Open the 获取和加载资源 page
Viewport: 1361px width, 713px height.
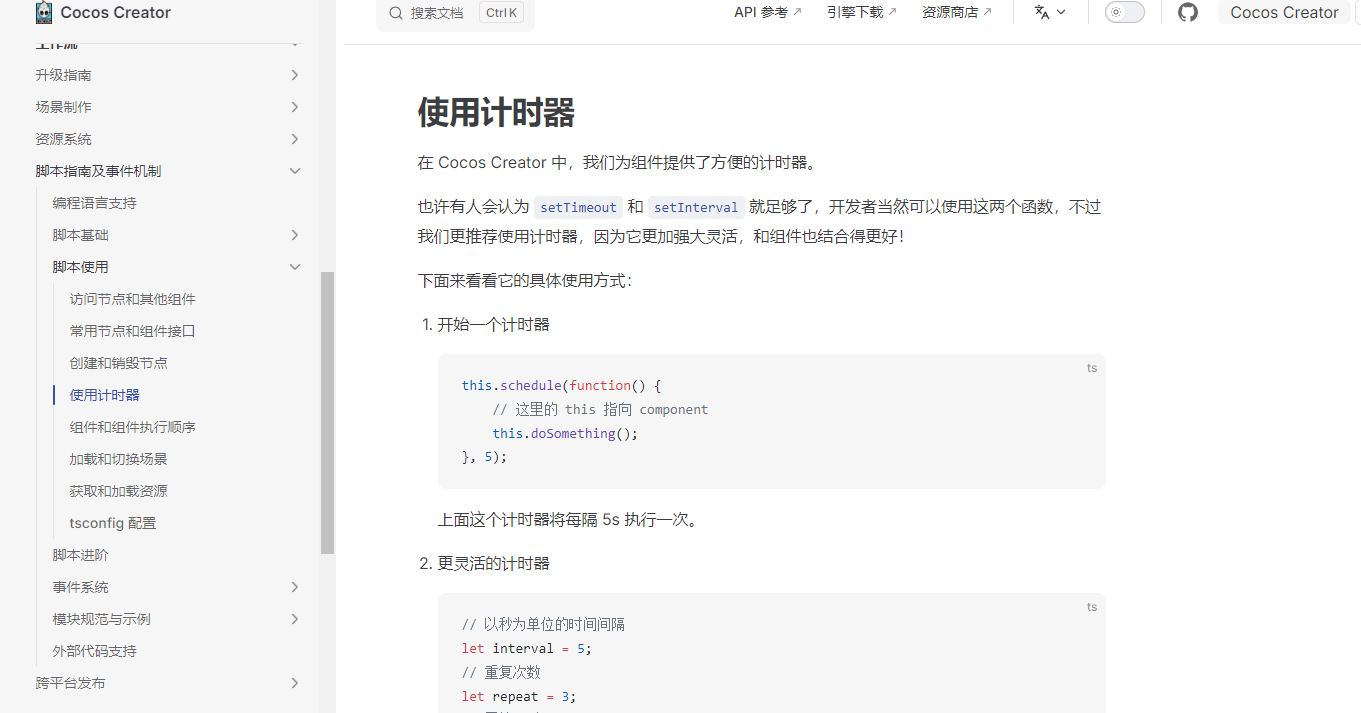pos(119,491)
